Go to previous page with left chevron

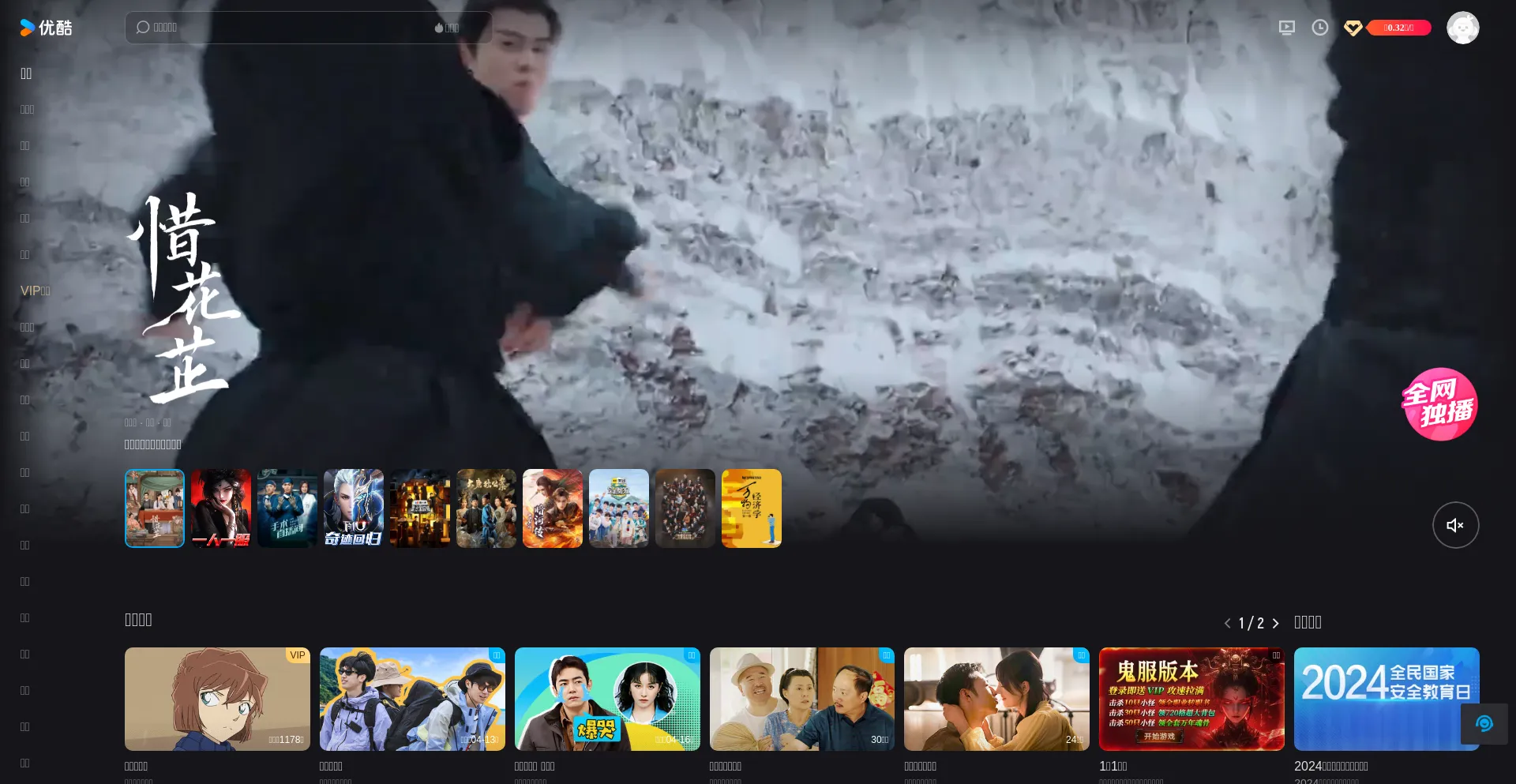click(x=1228, y=623)
